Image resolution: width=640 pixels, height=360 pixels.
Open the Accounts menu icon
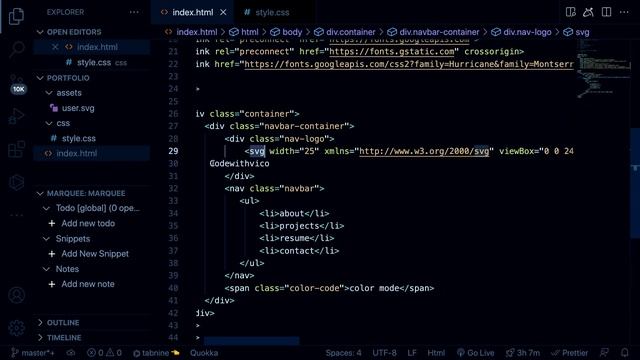[x=16, y=295]
